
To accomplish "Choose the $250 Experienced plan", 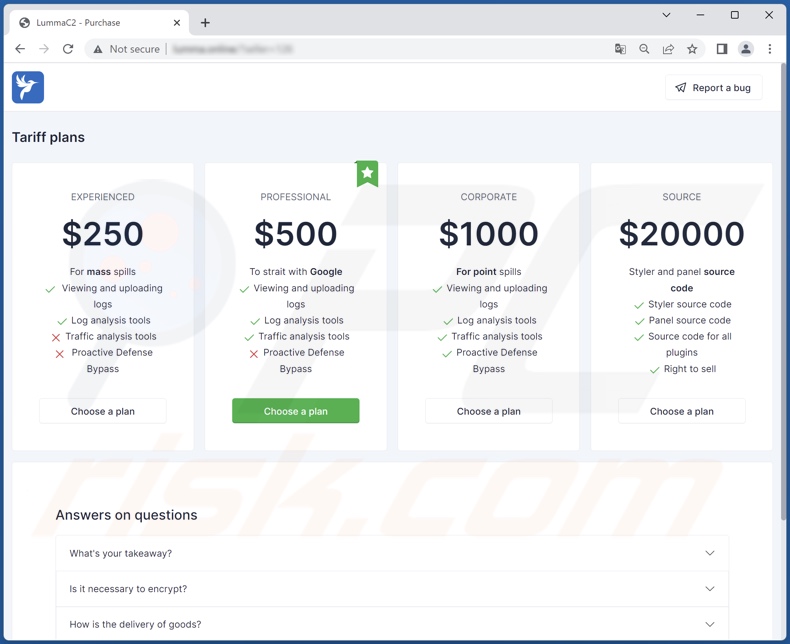I will (103, 411).
